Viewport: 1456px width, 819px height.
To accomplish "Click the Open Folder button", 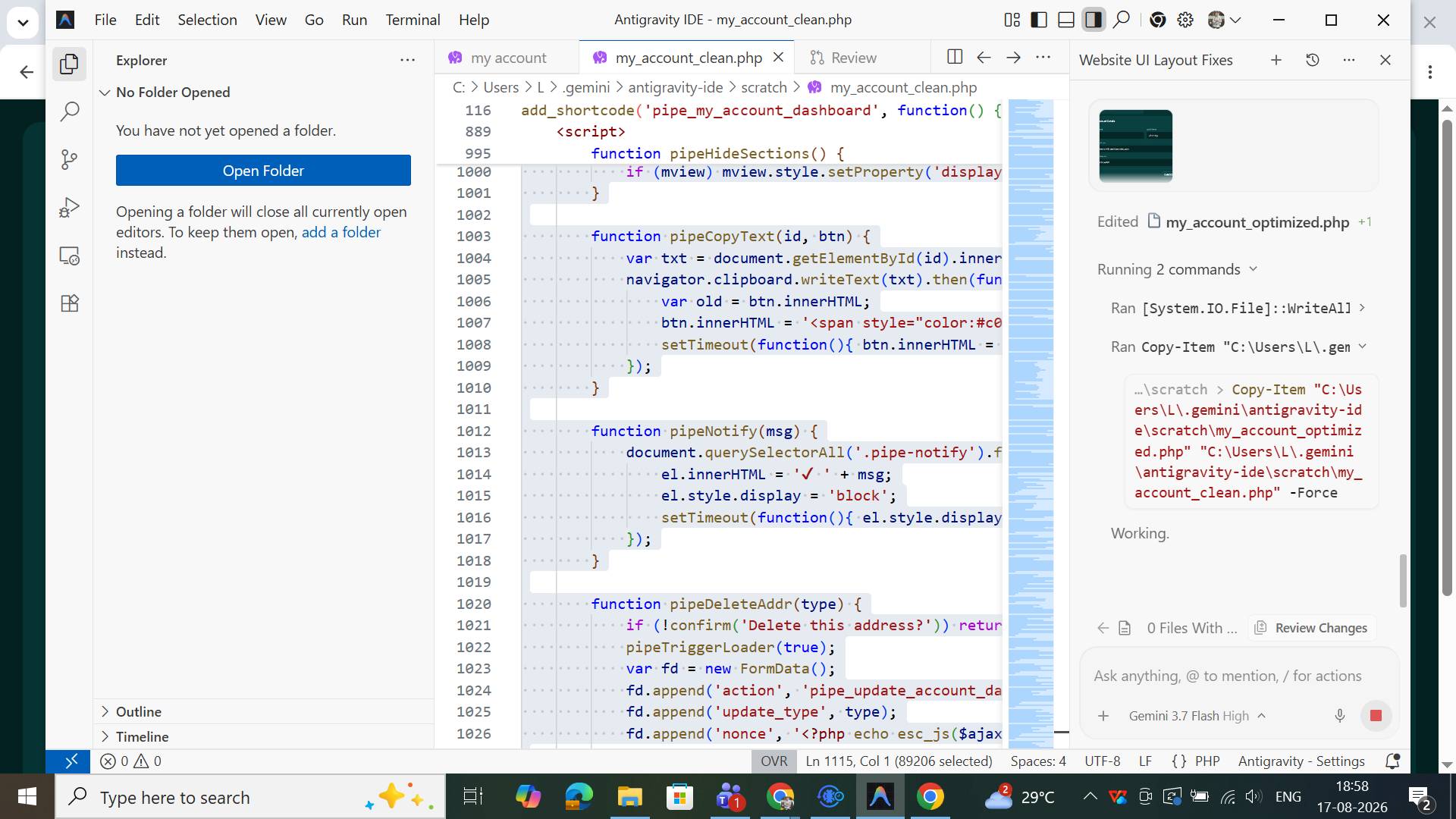I will tap(263, 171).
